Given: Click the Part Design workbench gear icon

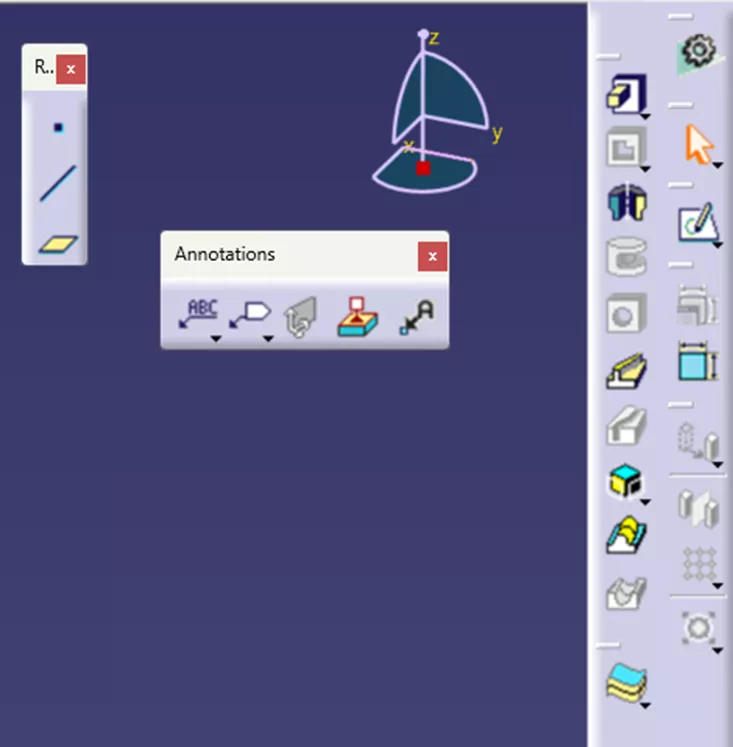Looking at the screenshot, I should [698, 50].
